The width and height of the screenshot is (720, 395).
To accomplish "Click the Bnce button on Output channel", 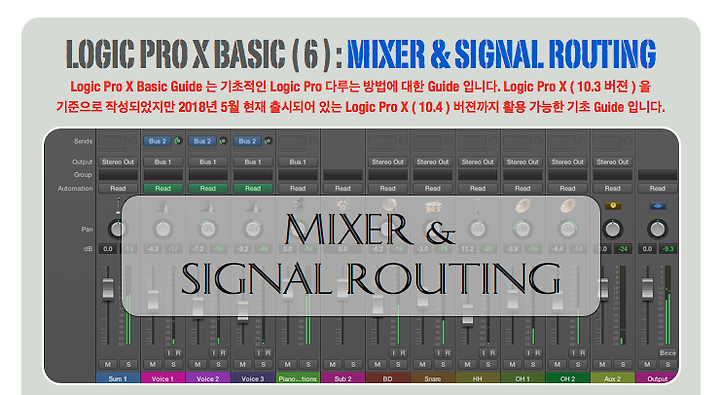I will tap(668, 353).
